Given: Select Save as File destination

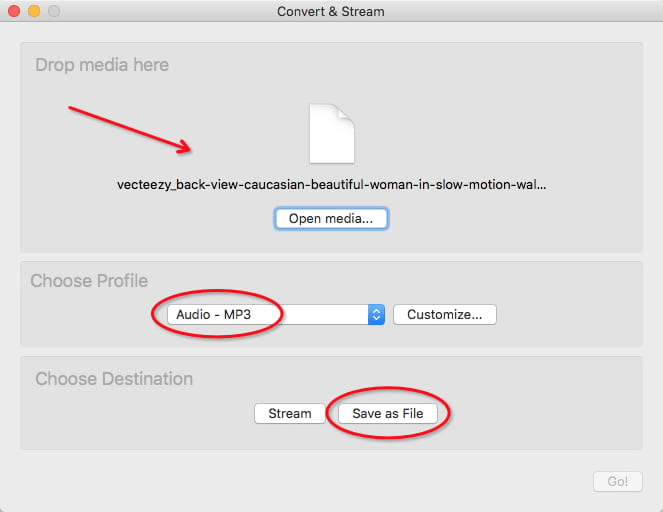Looking at the screenshot, I should [388, 413].
